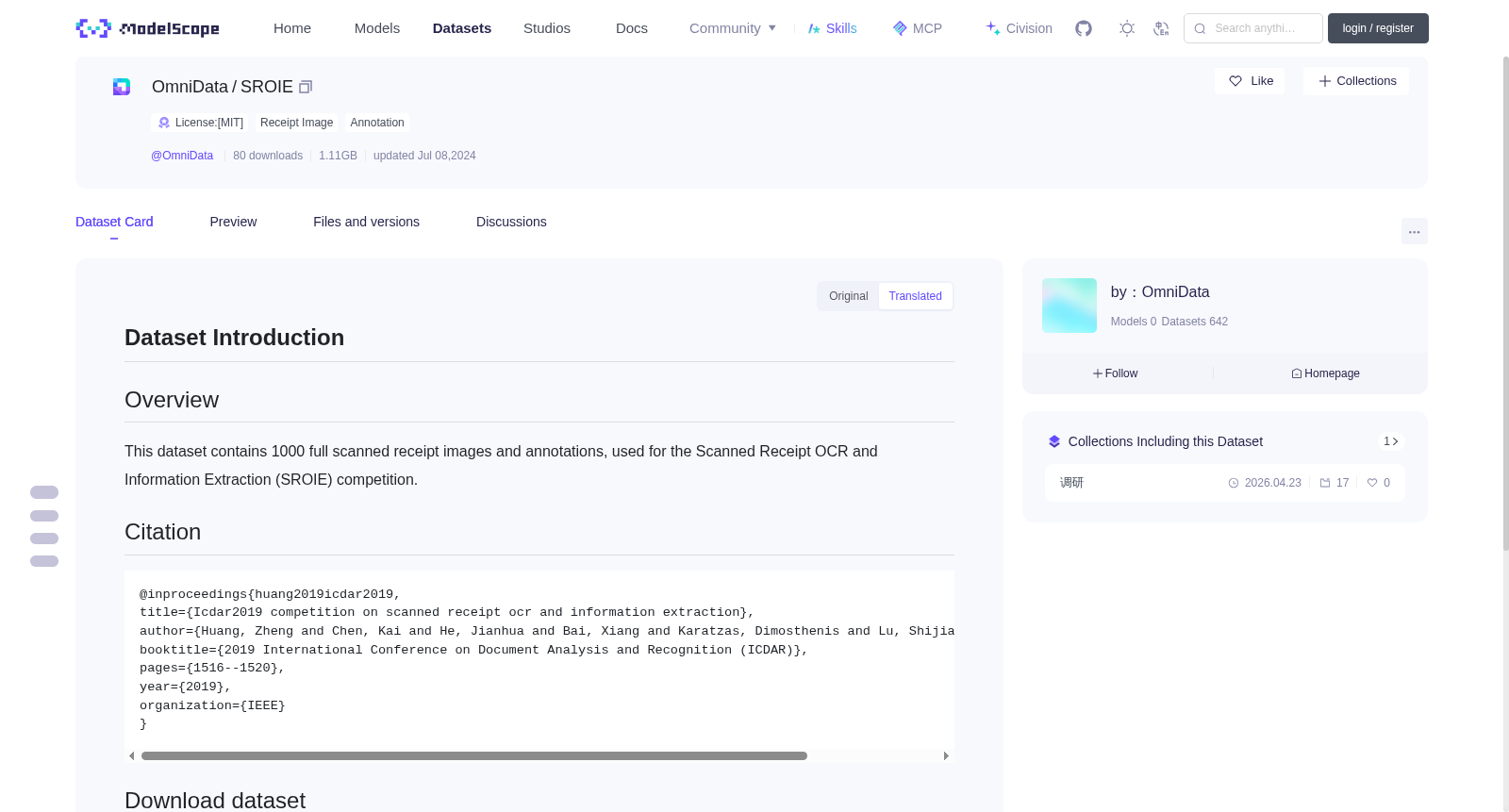Click the collection date clock icon
The height and width of the screenshot is (812, 1509).
coord(1234,483)
